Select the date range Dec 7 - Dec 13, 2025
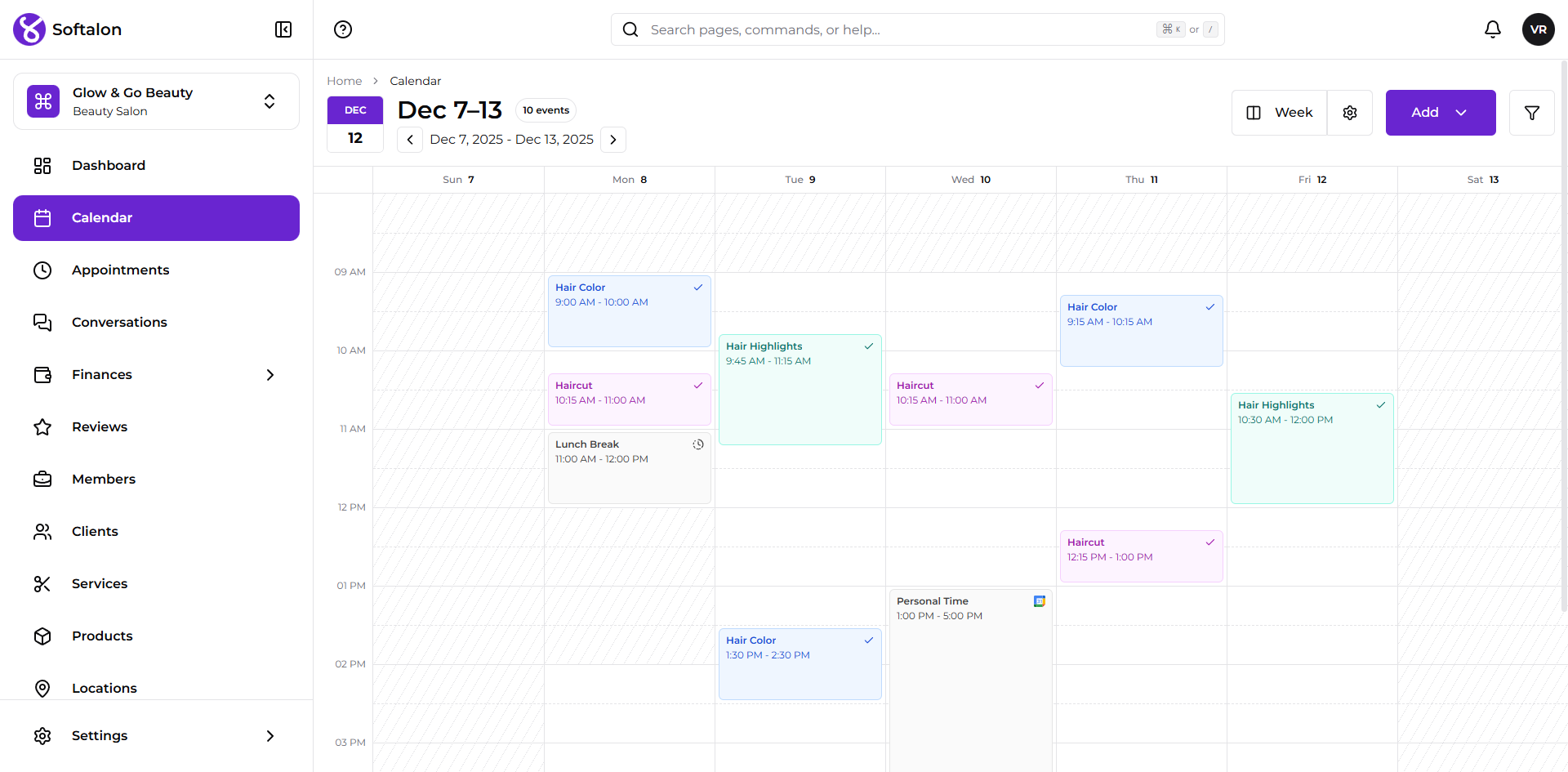The height and width of the screenshot is (772, 1568). click(x=512, y=140)
